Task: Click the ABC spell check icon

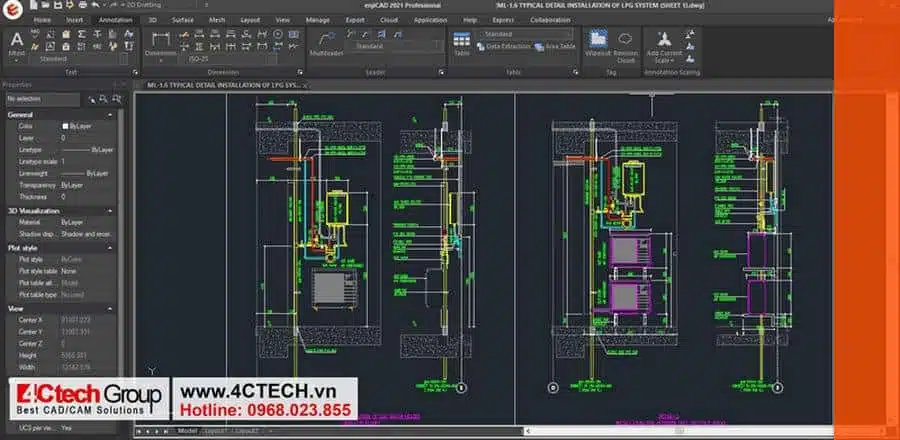Action: click(34, 33)
